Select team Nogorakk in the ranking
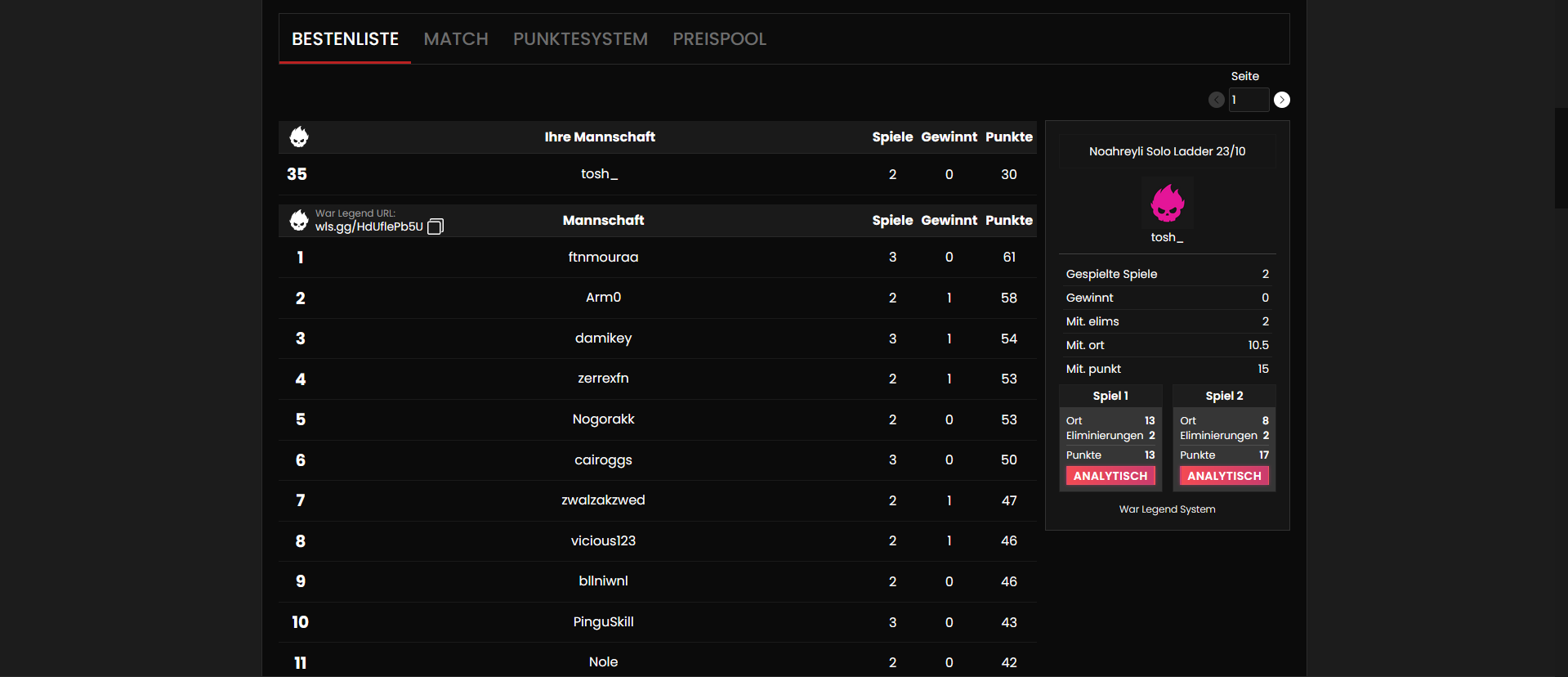This screenshot has width=1568, height=677. pos(658,419)
